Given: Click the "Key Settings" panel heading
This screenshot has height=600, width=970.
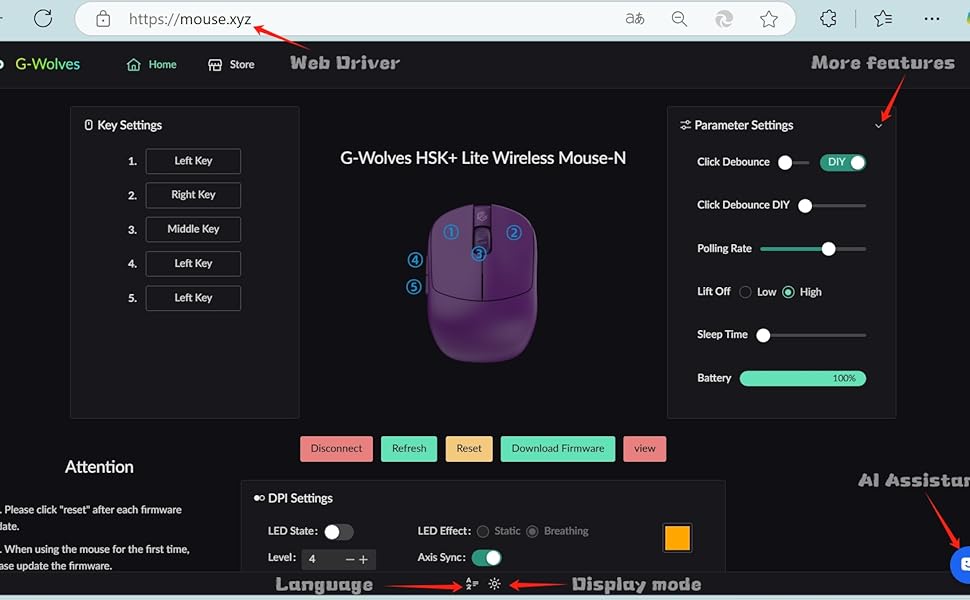Looking at the screenshot, I should click(129, 125).
